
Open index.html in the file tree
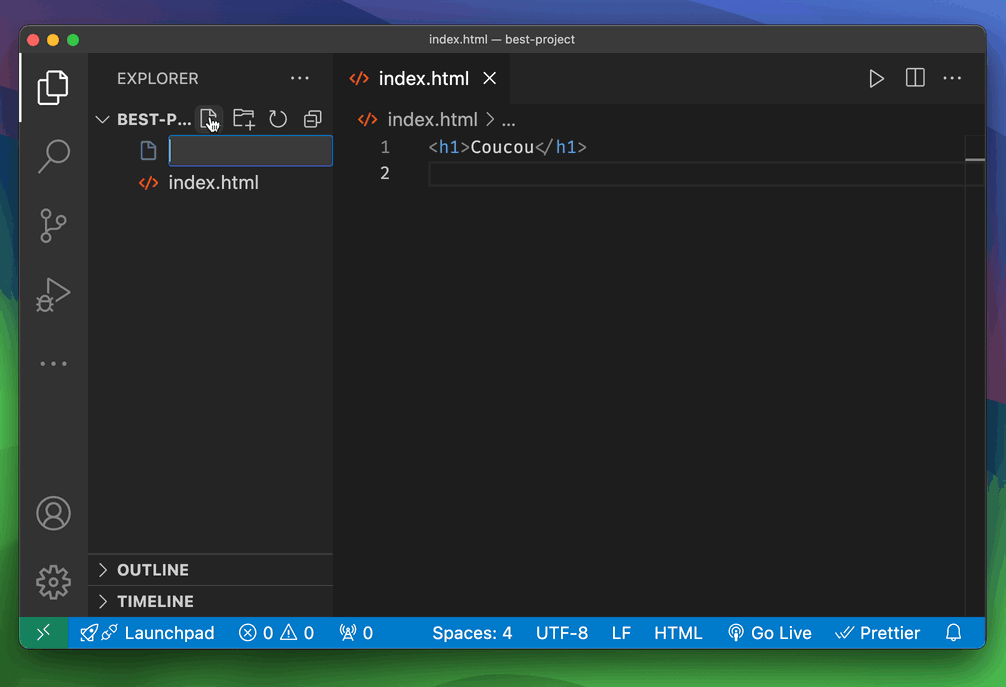pyautogui.click(x=213, y=183)
